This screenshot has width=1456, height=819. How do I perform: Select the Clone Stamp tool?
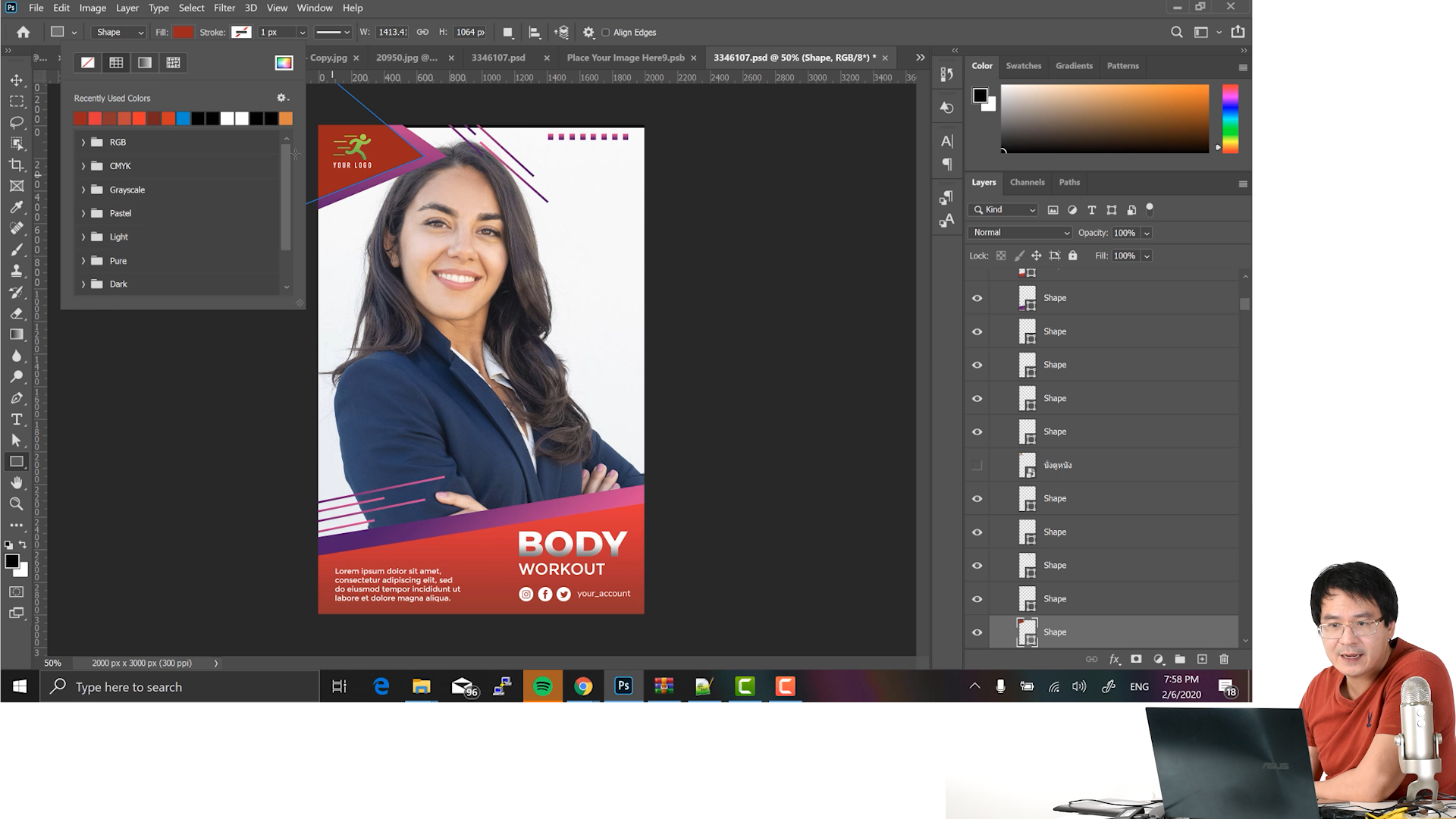click(x=16, y=271)
